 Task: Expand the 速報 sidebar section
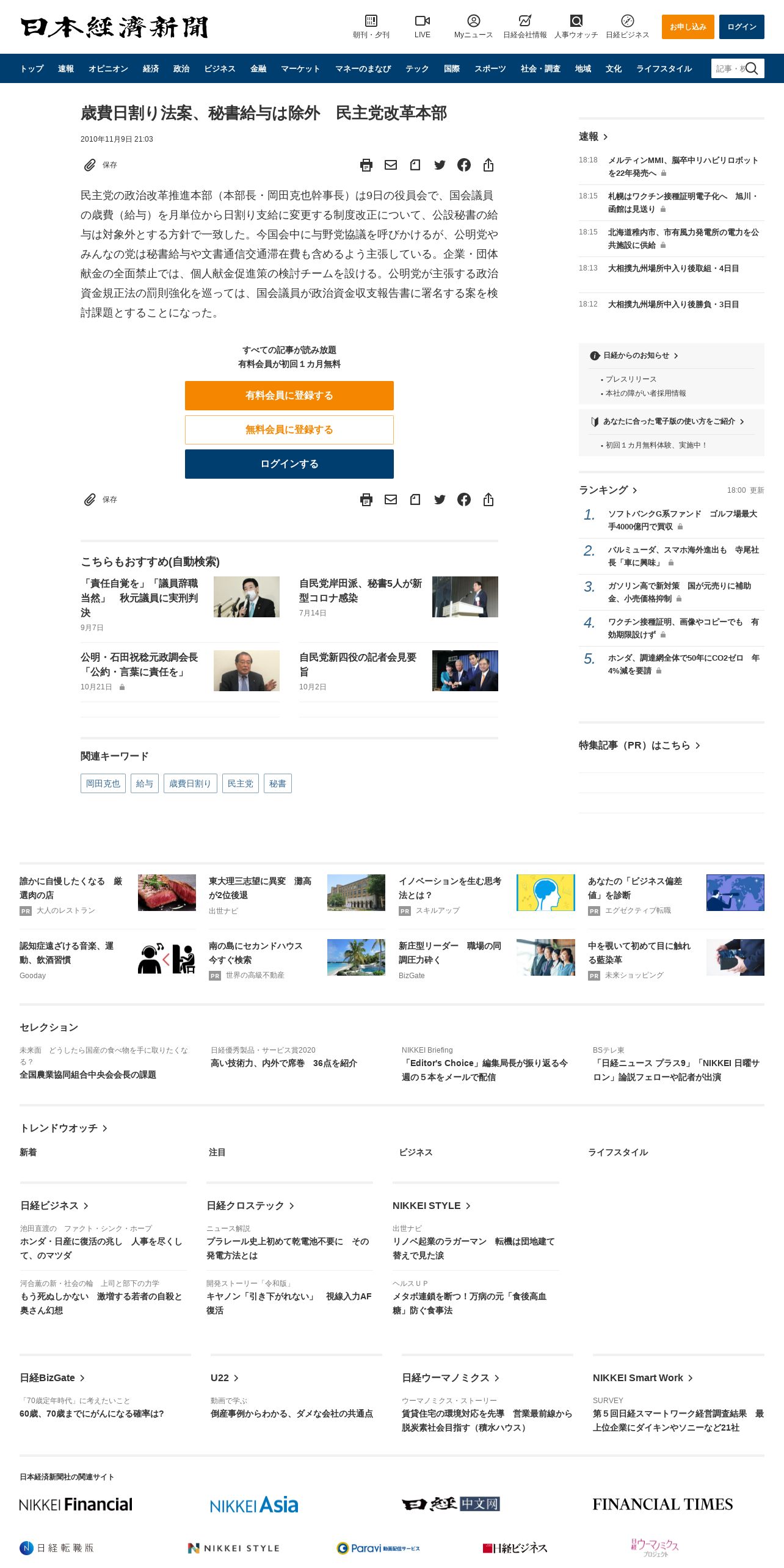tap(593, 137)
